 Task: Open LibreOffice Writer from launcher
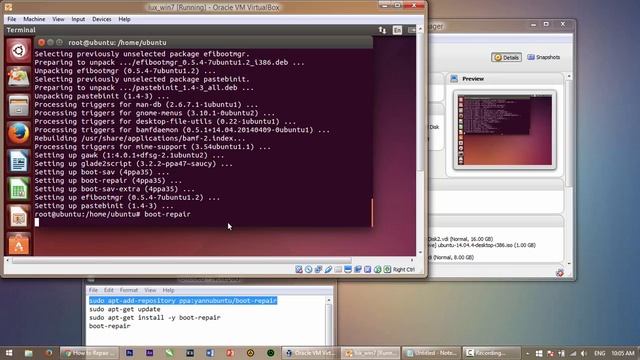point(18,161)
